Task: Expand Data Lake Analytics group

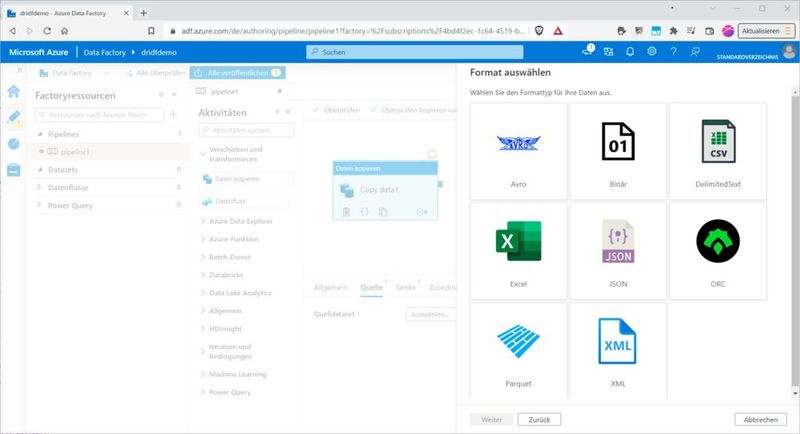Action: [203, 293]
